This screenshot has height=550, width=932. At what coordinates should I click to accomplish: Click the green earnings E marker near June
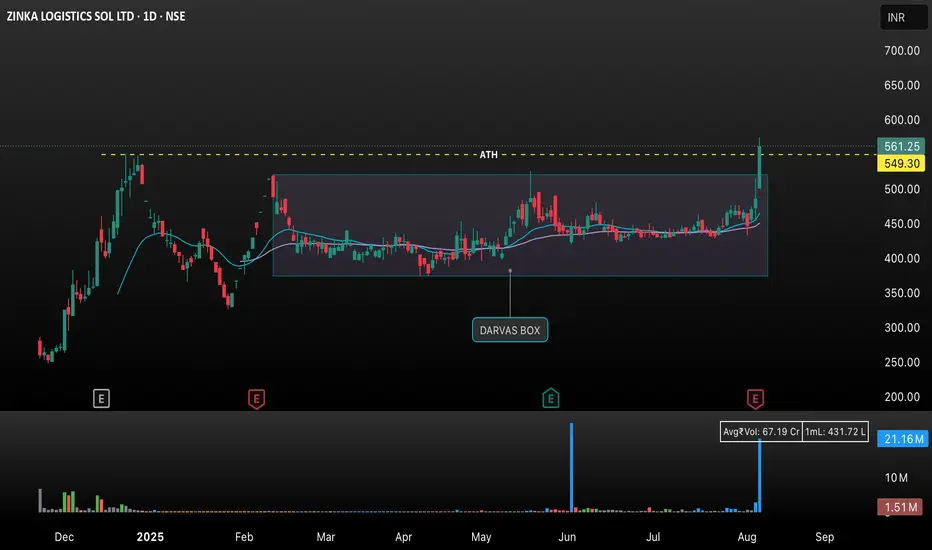pyautogui.click(x=550, y=398)
